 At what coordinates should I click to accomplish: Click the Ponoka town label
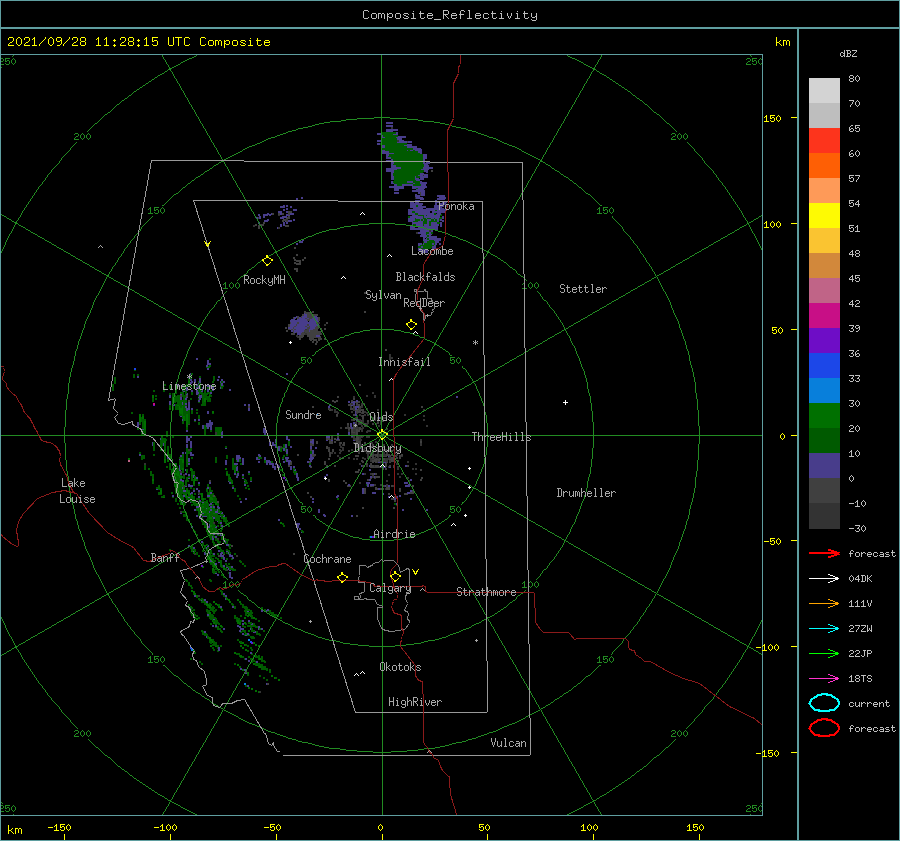point(456,206)
